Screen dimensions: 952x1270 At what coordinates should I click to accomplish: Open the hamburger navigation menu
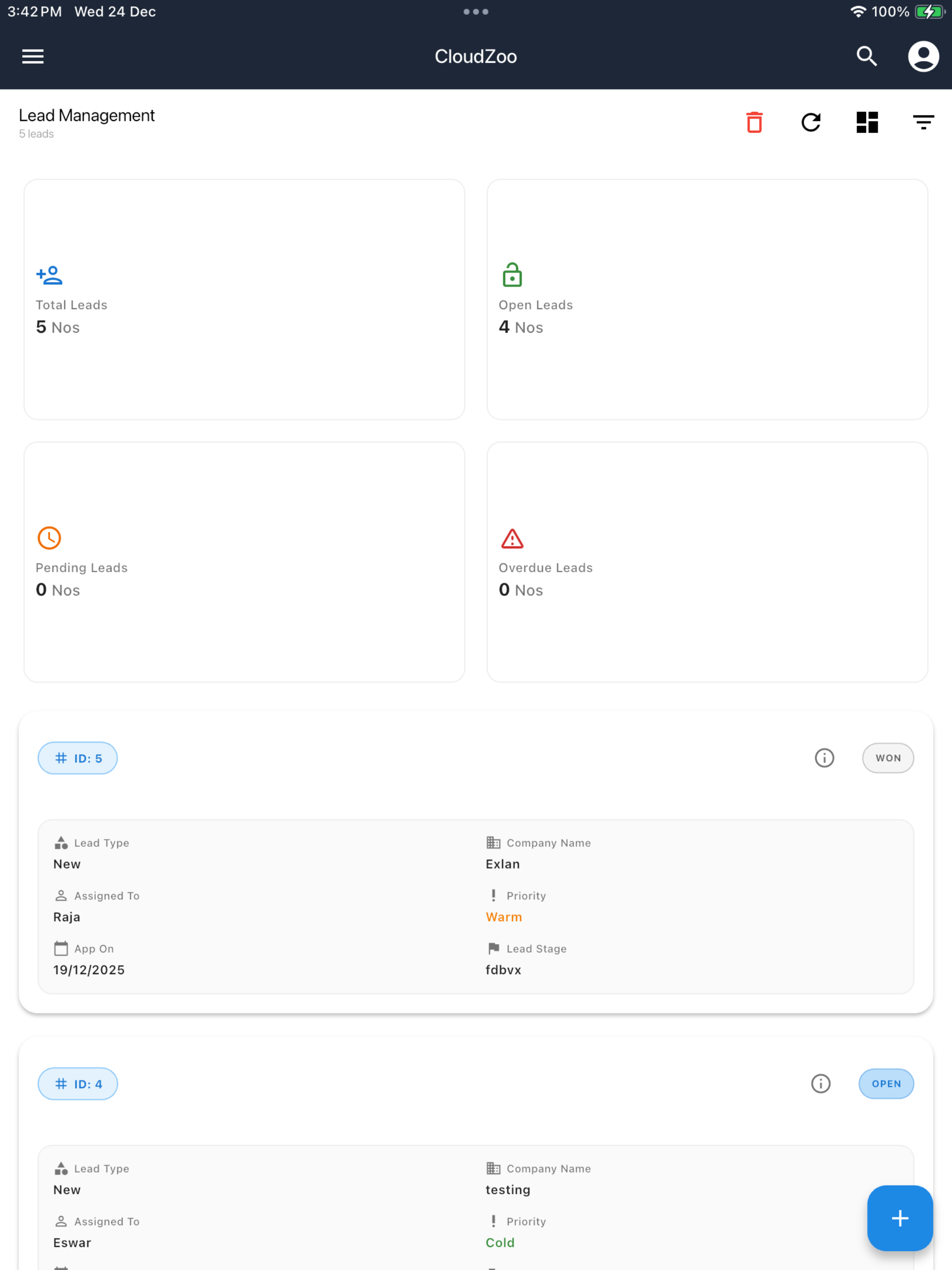33,56
